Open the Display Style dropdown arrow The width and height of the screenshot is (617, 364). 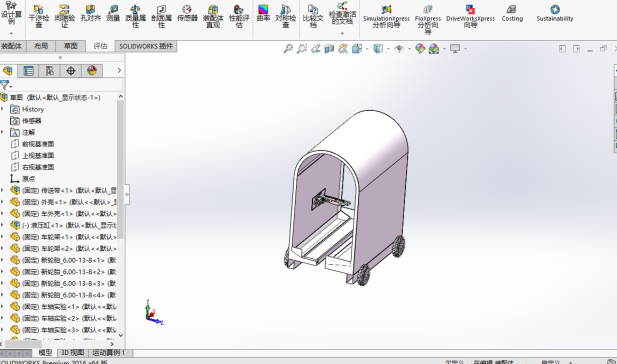coord(388,49)
